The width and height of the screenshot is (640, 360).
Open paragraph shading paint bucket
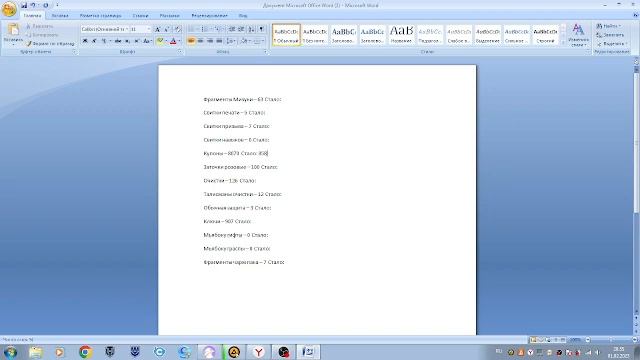(245, 41)
